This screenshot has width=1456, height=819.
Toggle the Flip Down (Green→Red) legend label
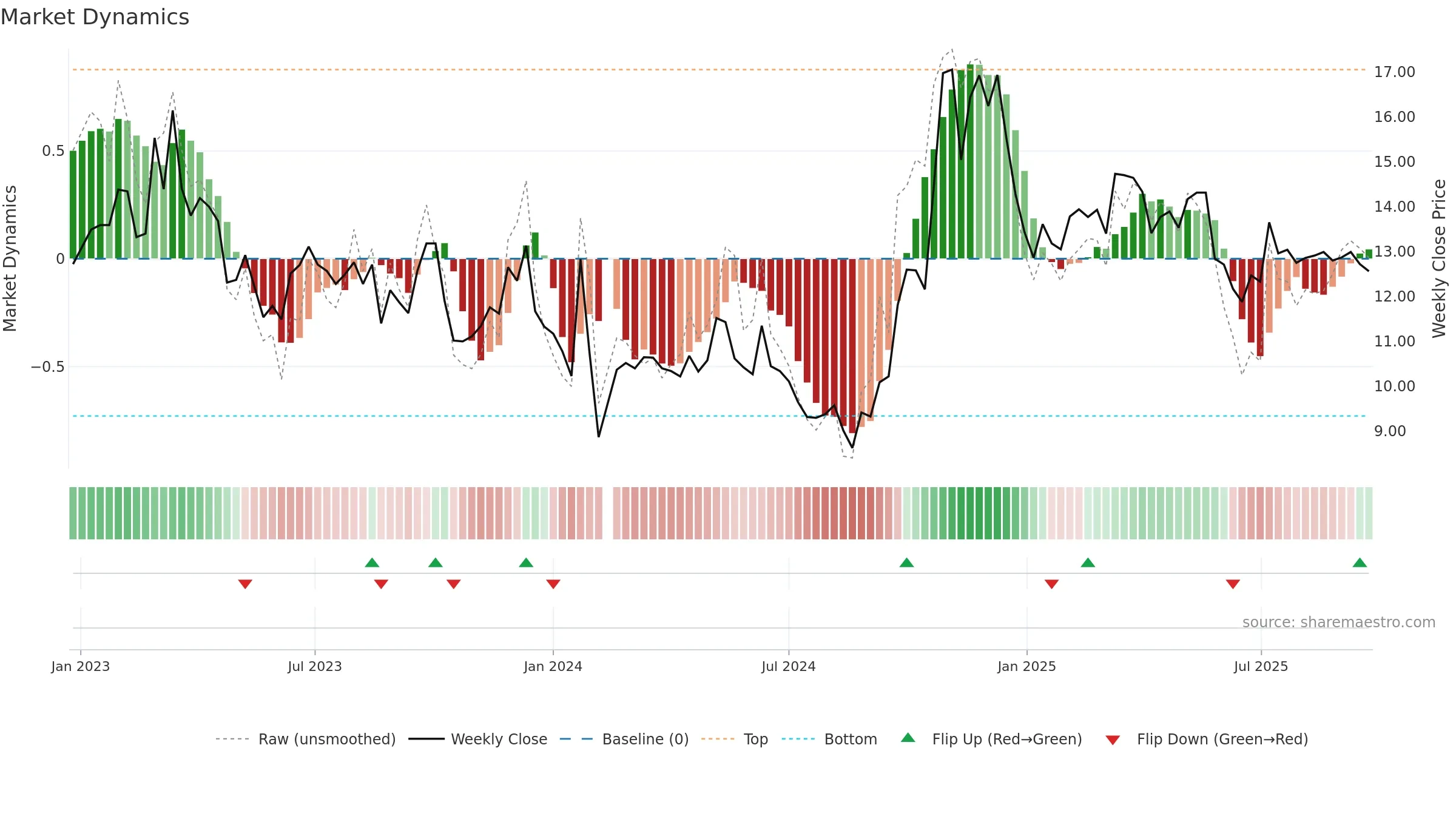tap(1222, 739)
